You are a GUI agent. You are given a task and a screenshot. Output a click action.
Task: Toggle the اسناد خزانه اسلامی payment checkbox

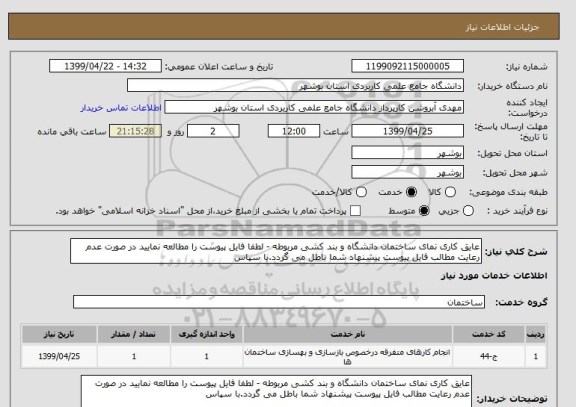[355, 211]
